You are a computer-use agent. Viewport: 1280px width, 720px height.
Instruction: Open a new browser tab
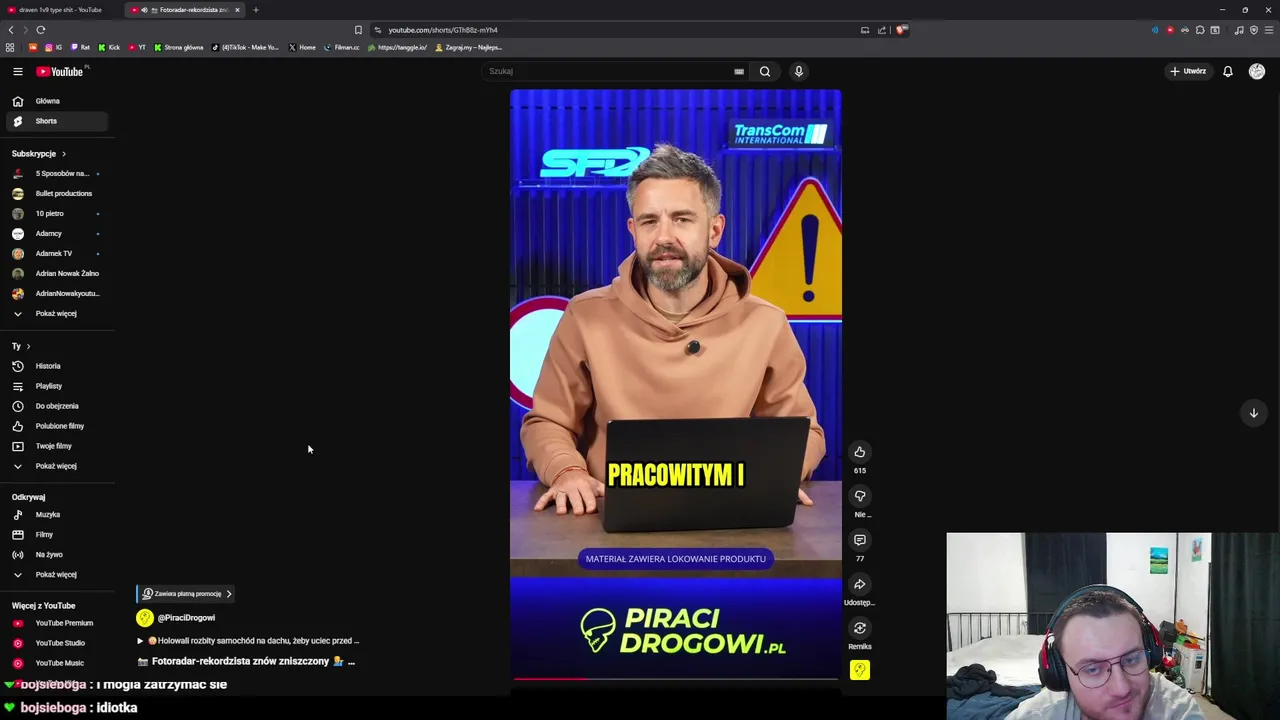pos(255,10)
